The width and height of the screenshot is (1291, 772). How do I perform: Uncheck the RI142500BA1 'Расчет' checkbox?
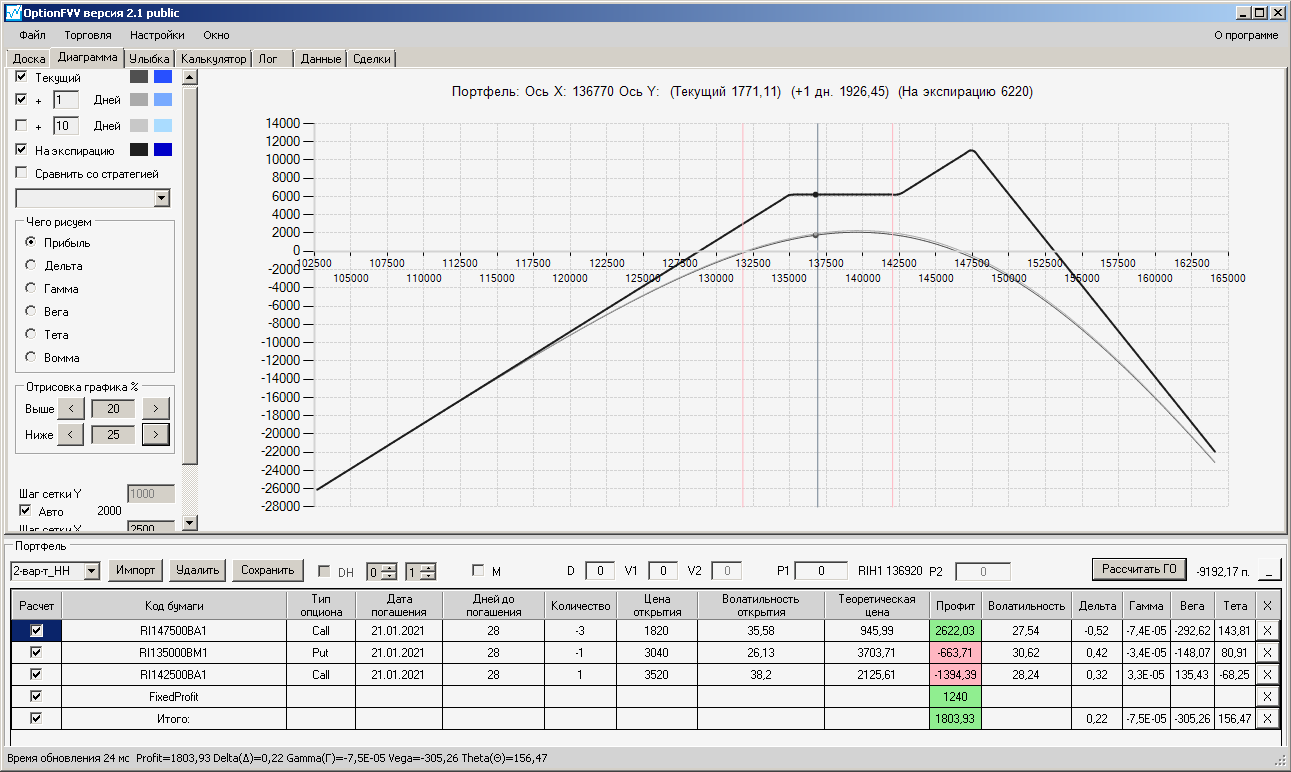[x=37, y=674]
